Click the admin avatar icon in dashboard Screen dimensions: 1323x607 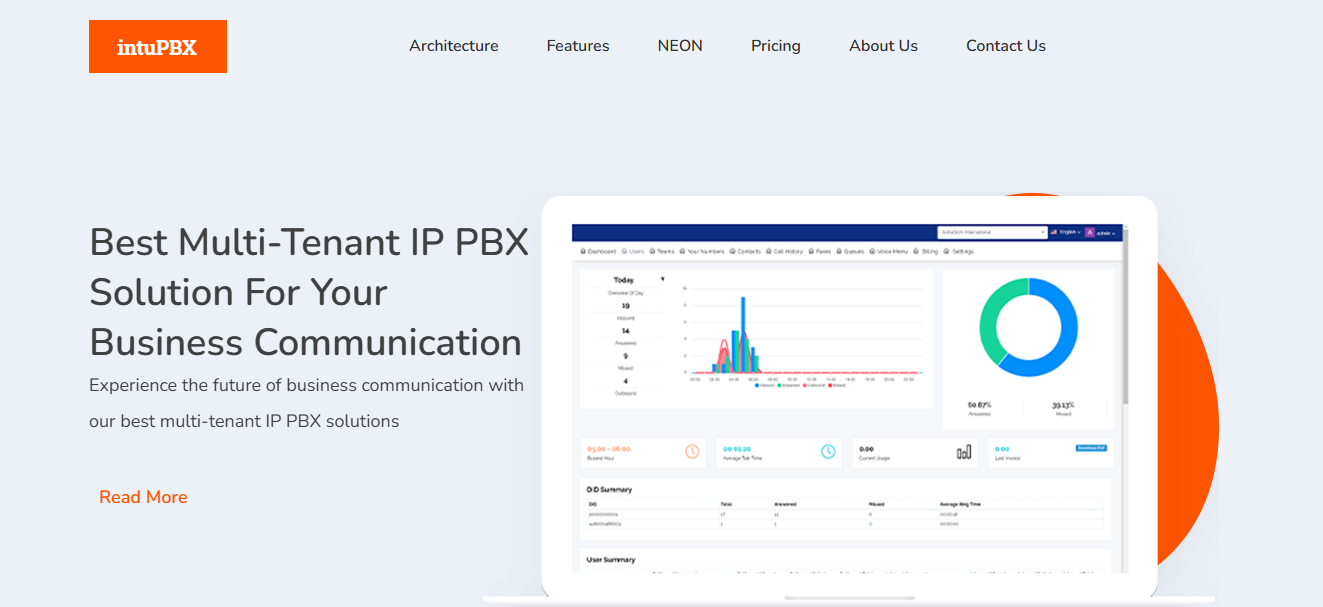coord(1089,232)
